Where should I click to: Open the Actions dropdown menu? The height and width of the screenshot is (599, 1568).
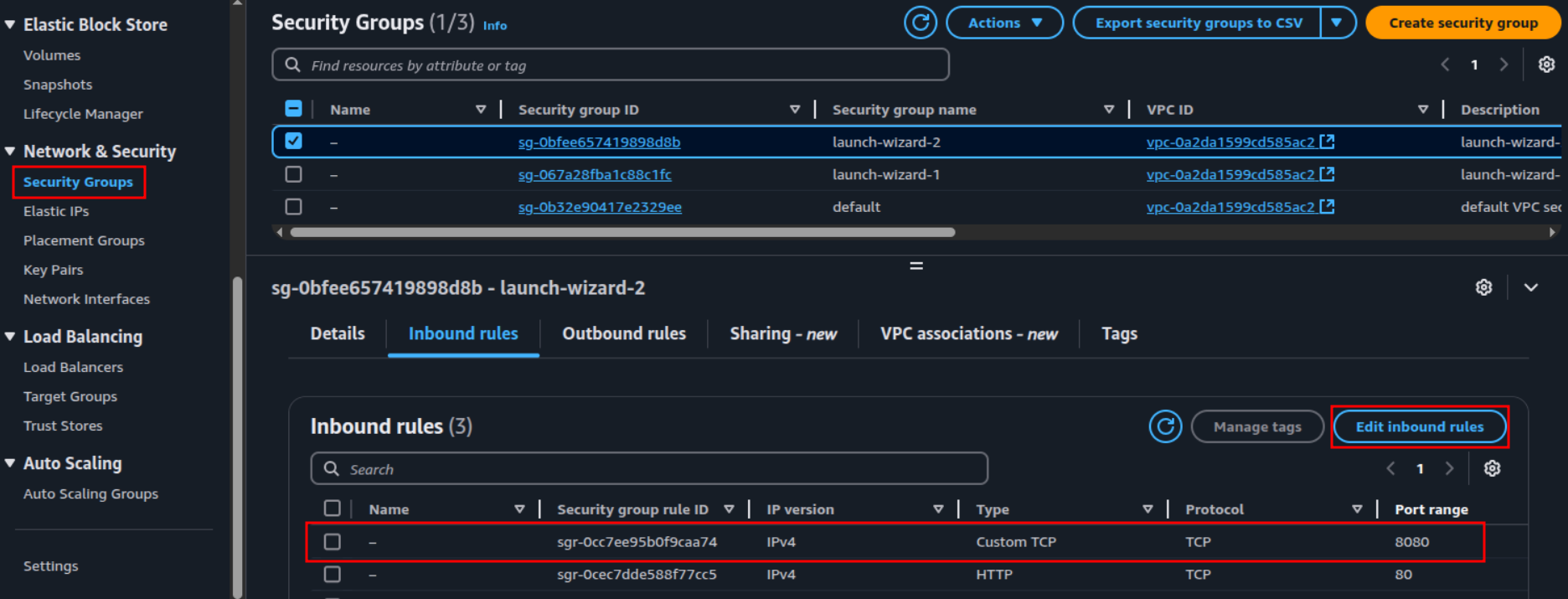click(x=1004, y=23)
